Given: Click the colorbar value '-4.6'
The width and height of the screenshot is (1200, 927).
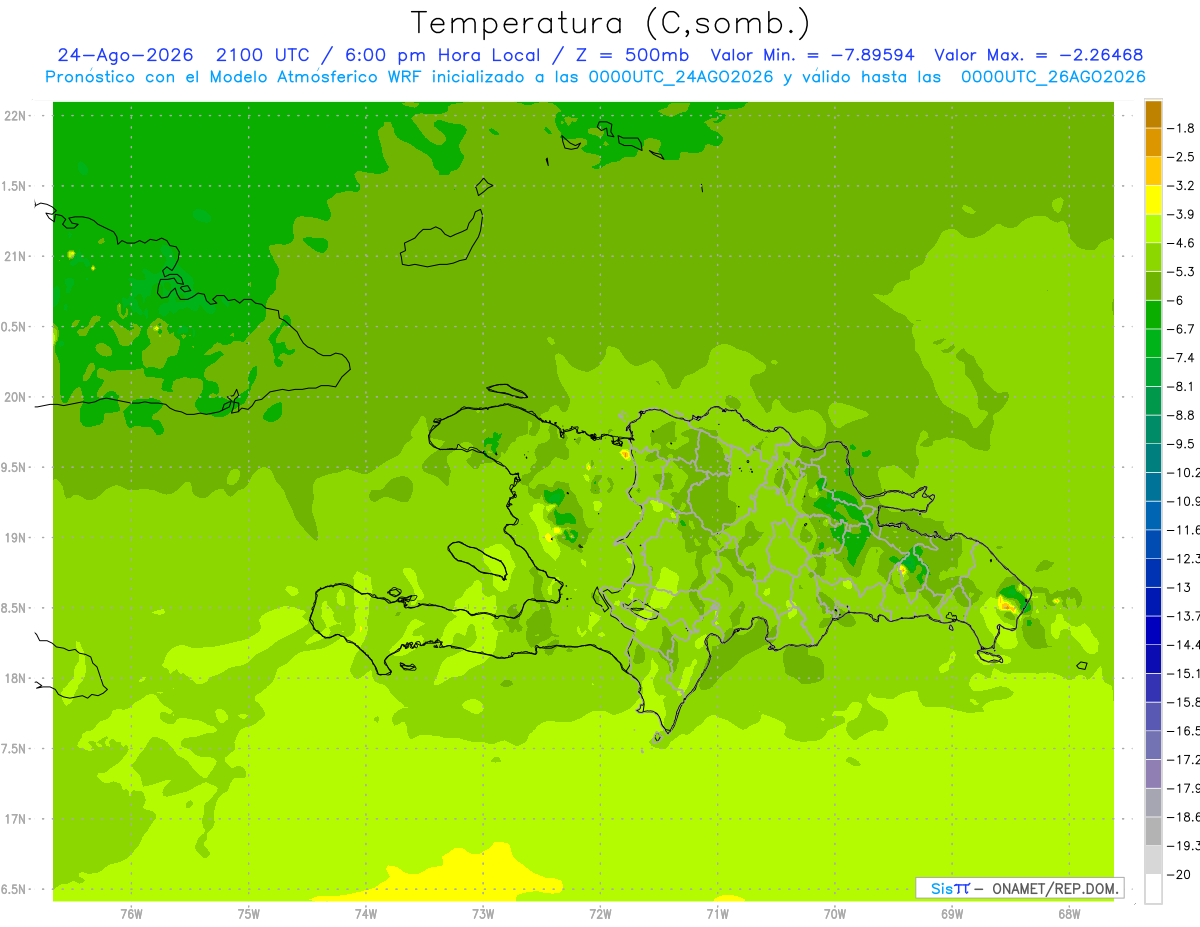Looking at the screenshot, I should 1180,243.
